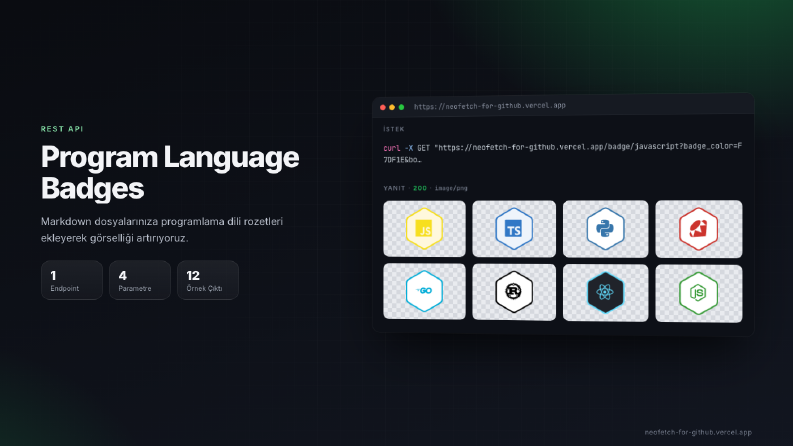Click the 'image/png' content type text
793x446 pixels.
451,188
